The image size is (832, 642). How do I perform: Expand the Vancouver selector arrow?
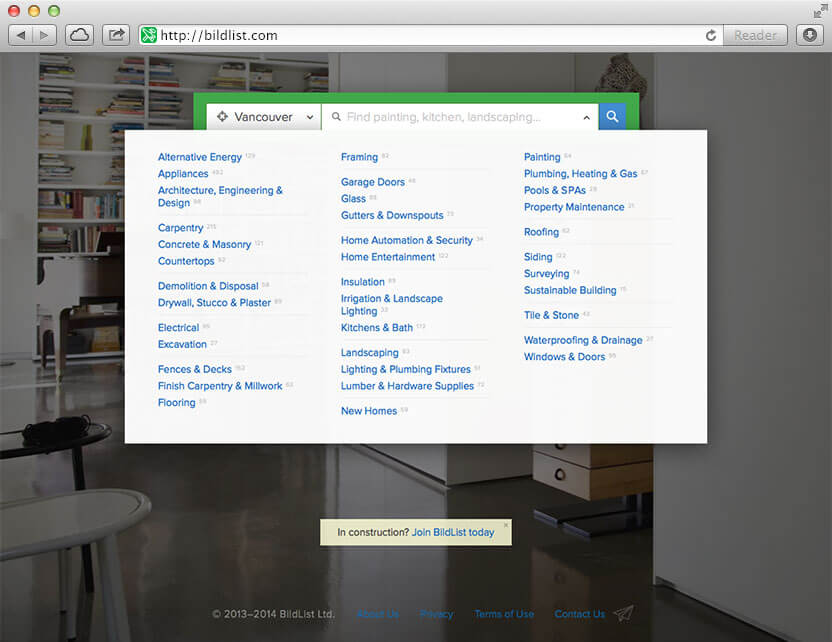(x=308, y=116)
